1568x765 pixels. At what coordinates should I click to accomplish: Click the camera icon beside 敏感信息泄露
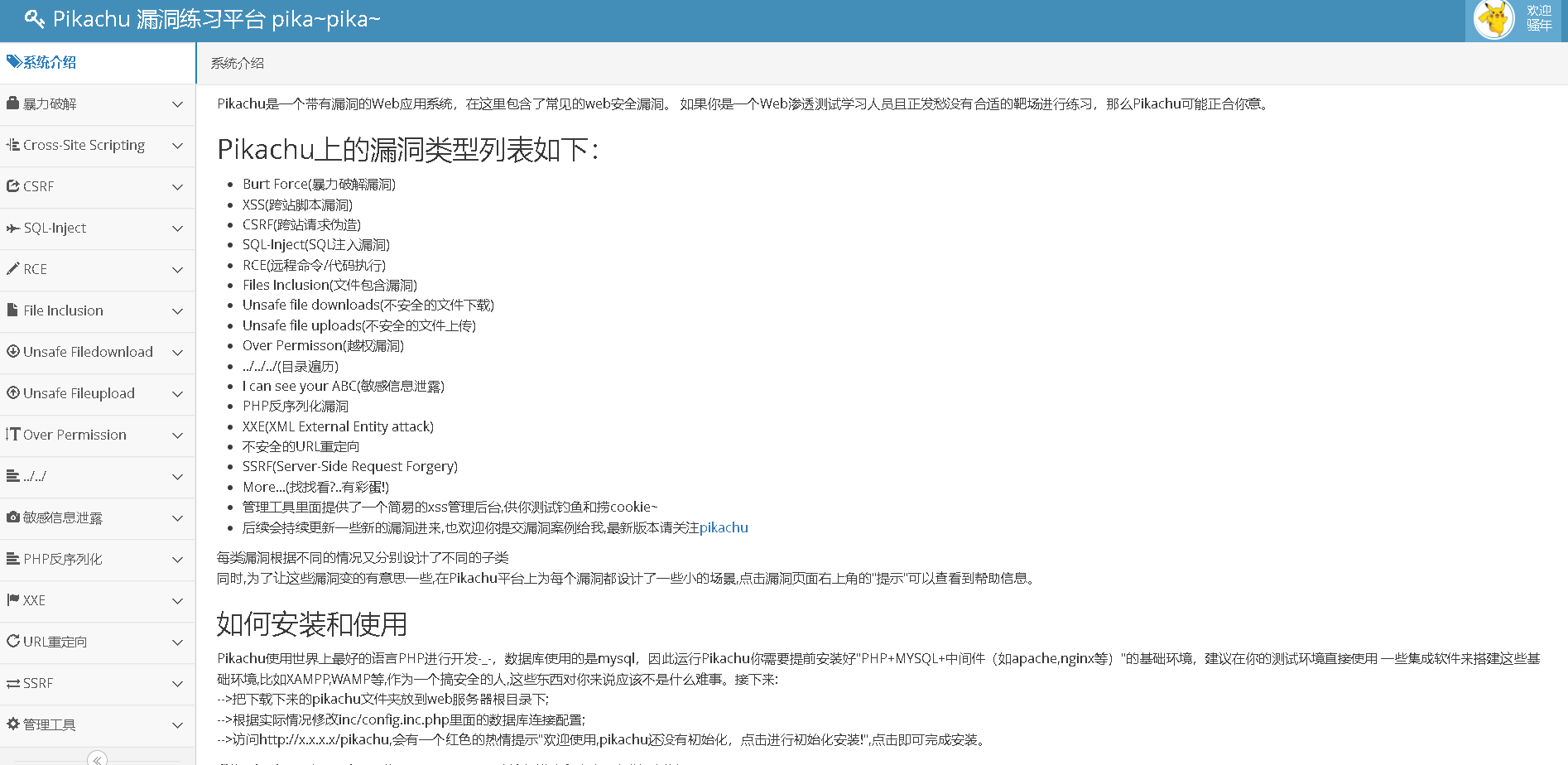[12, 517]
